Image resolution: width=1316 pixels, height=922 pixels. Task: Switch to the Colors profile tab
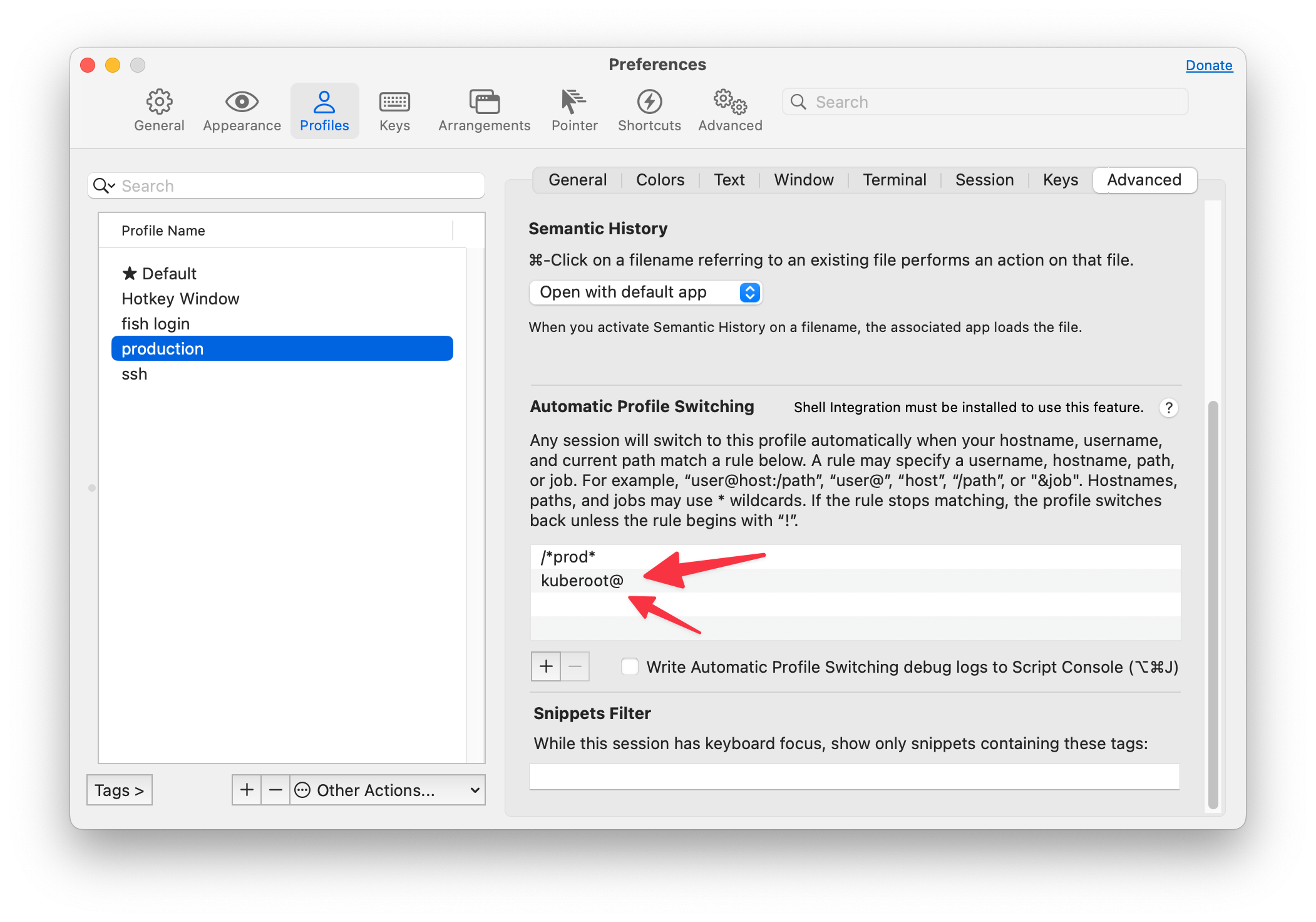coord(660,180)
